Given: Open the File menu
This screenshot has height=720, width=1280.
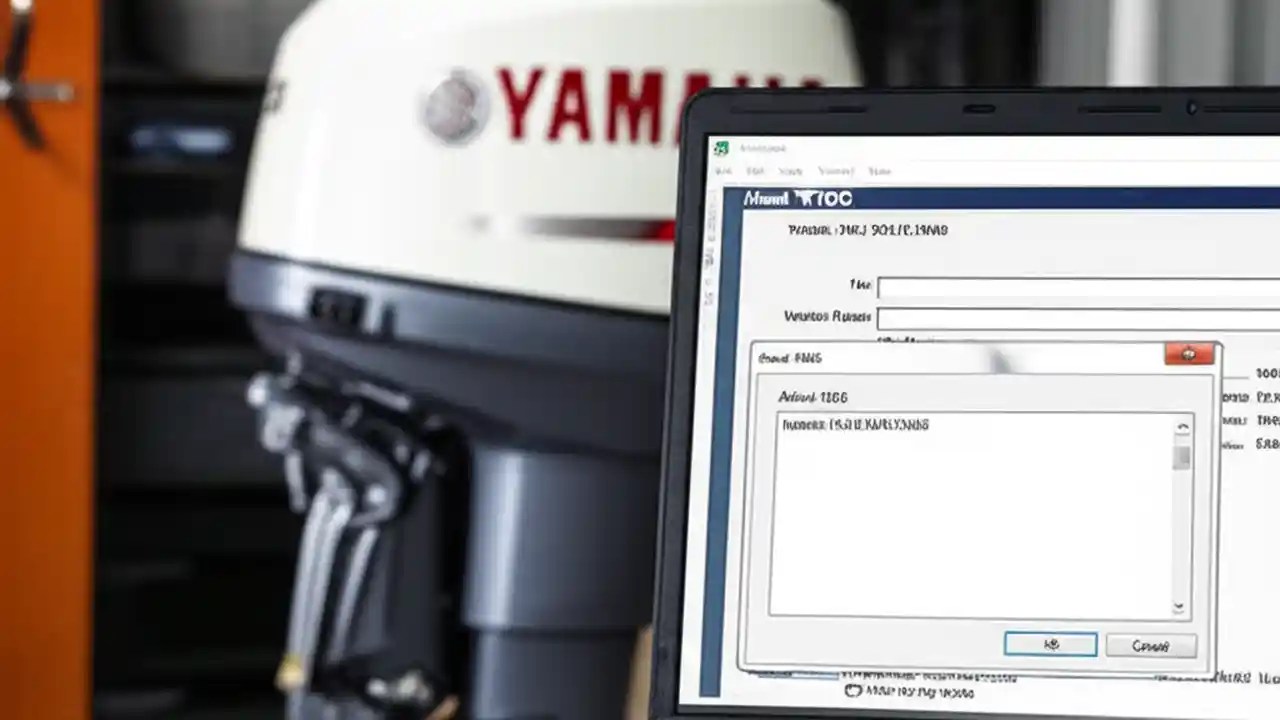Looking at the screenshot, I should pyautogui.click(x=727, y=170).
